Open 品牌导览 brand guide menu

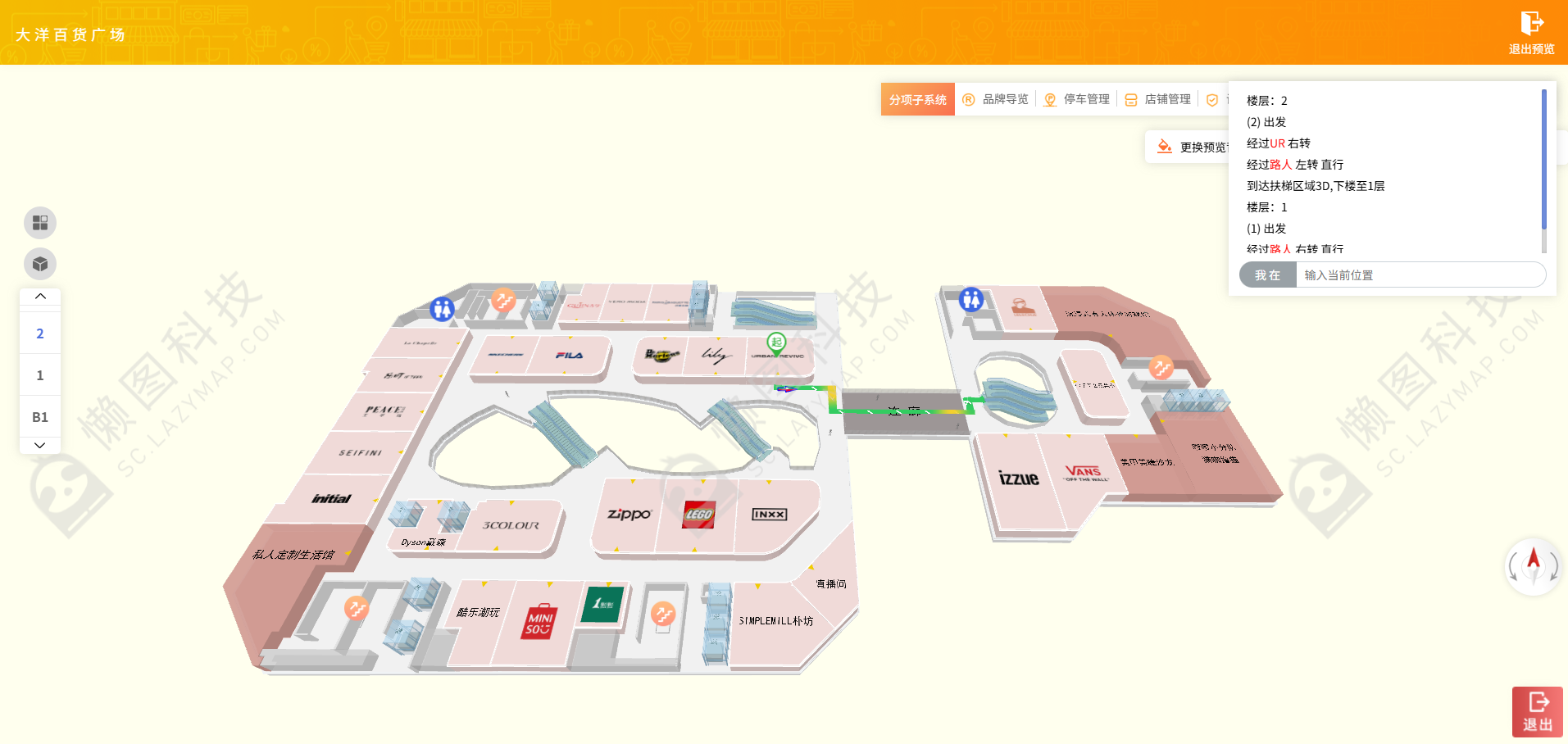996,99
